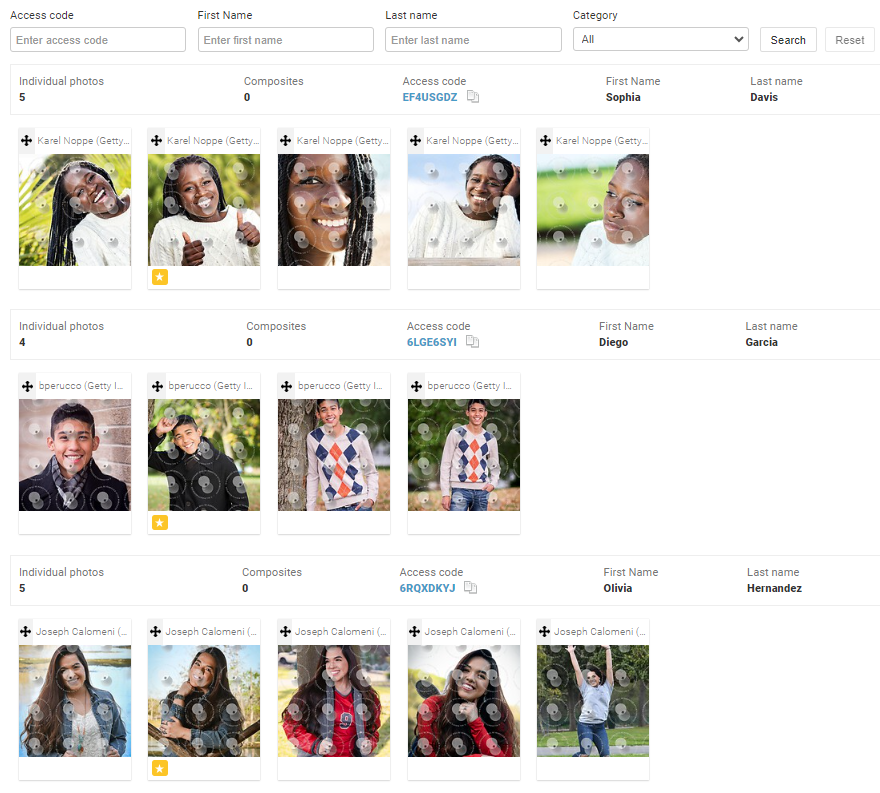Focus the Enter access code field

point(98,40)
